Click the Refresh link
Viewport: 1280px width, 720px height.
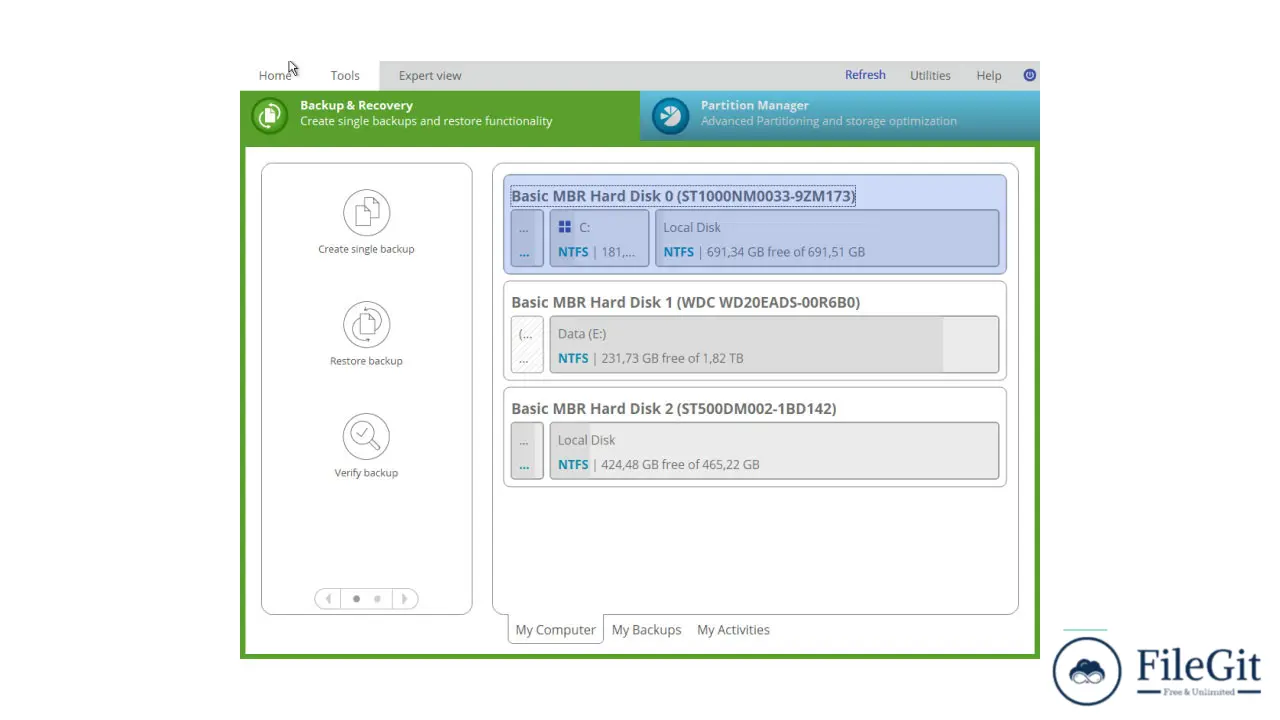865,75
